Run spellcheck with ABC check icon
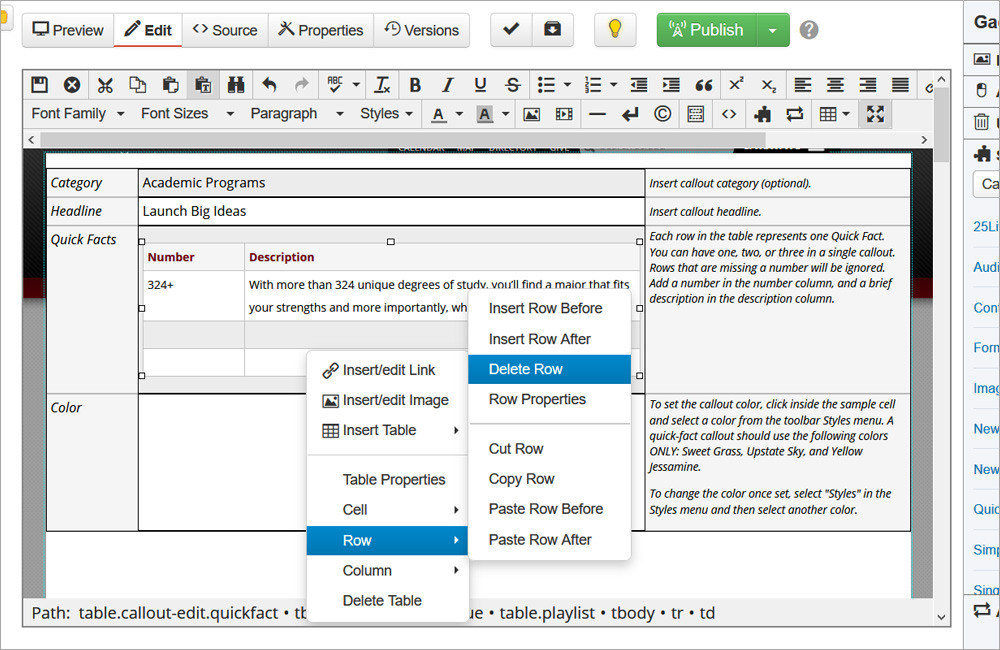The image size is (1000, 650). point(335,85)
